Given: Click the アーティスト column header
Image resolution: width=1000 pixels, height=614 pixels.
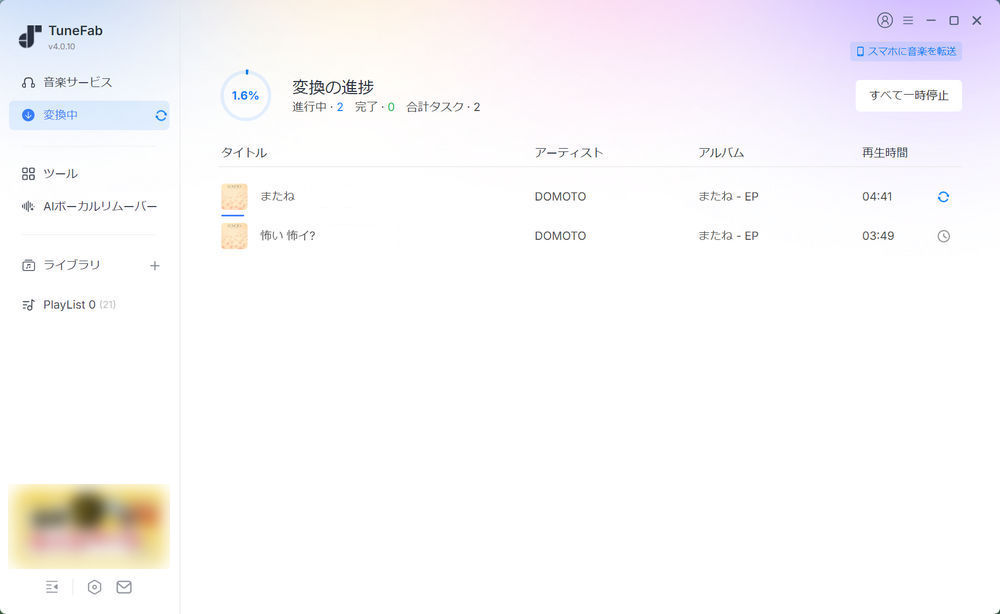Looking at the screenshot, I should click(x=568, y=153).
